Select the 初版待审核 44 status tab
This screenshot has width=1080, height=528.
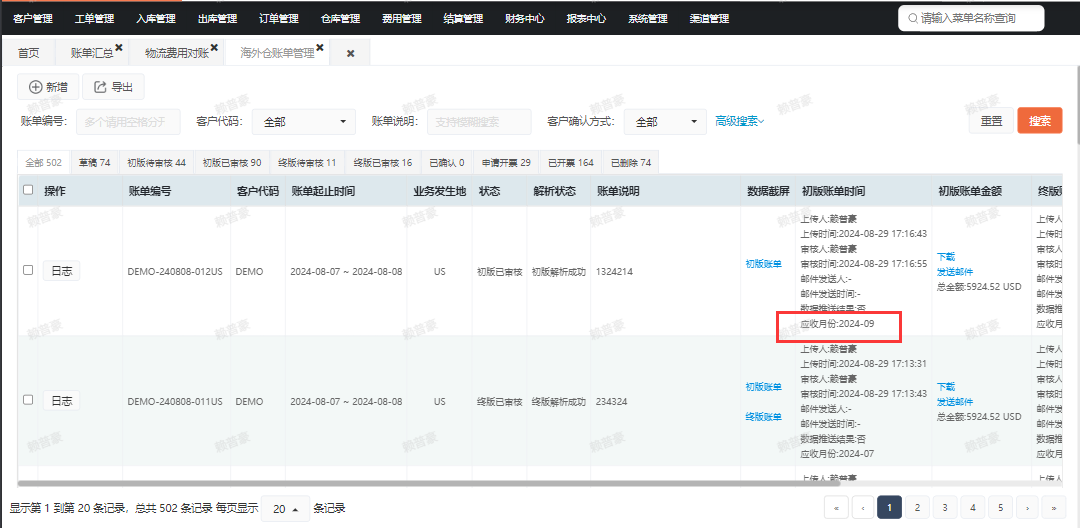tap(156, 162)
